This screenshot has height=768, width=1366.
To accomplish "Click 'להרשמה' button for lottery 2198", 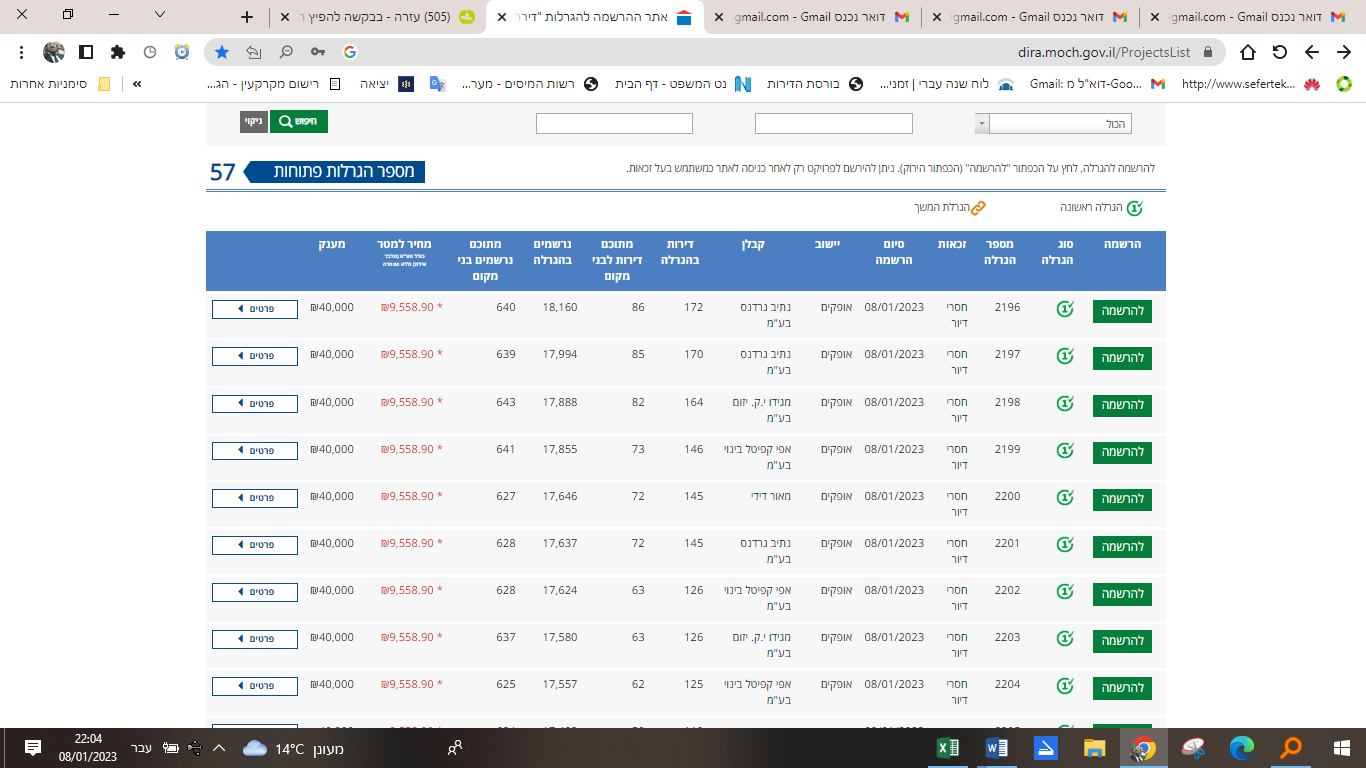I will 1122,405.
